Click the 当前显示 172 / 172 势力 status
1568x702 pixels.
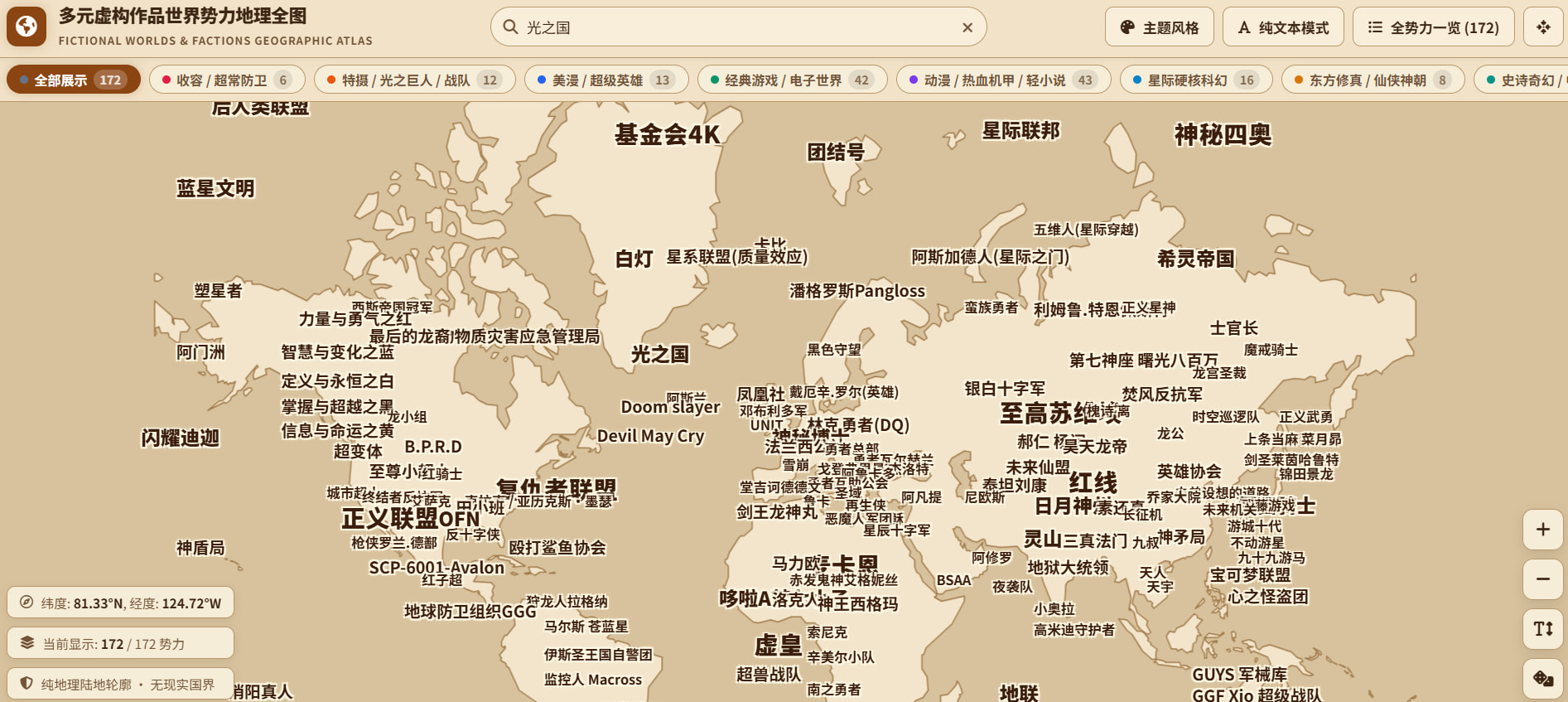pyautogui.click(x=120, y=643)
